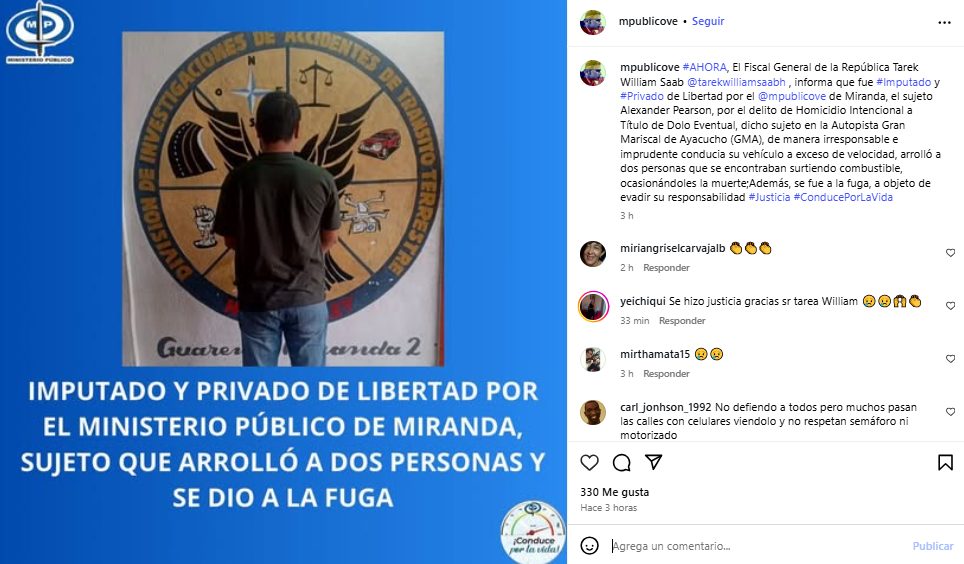Like carl_jonhson_1992's comment heart
Viewport: 964px width, 564px height.
pyautogui.click(x=950, y=411)
